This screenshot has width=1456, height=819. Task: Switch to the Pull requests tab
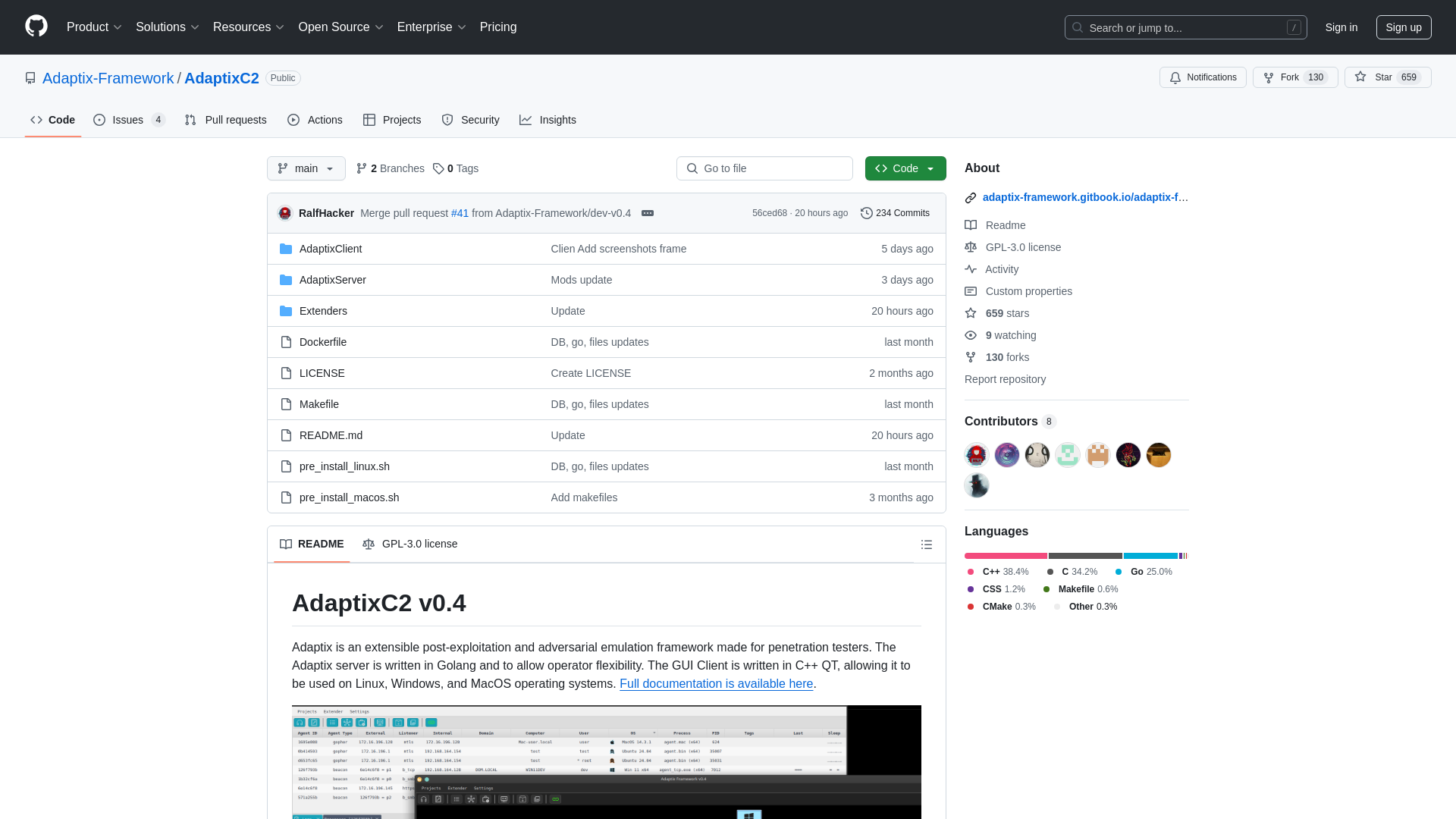coord(226,120)
